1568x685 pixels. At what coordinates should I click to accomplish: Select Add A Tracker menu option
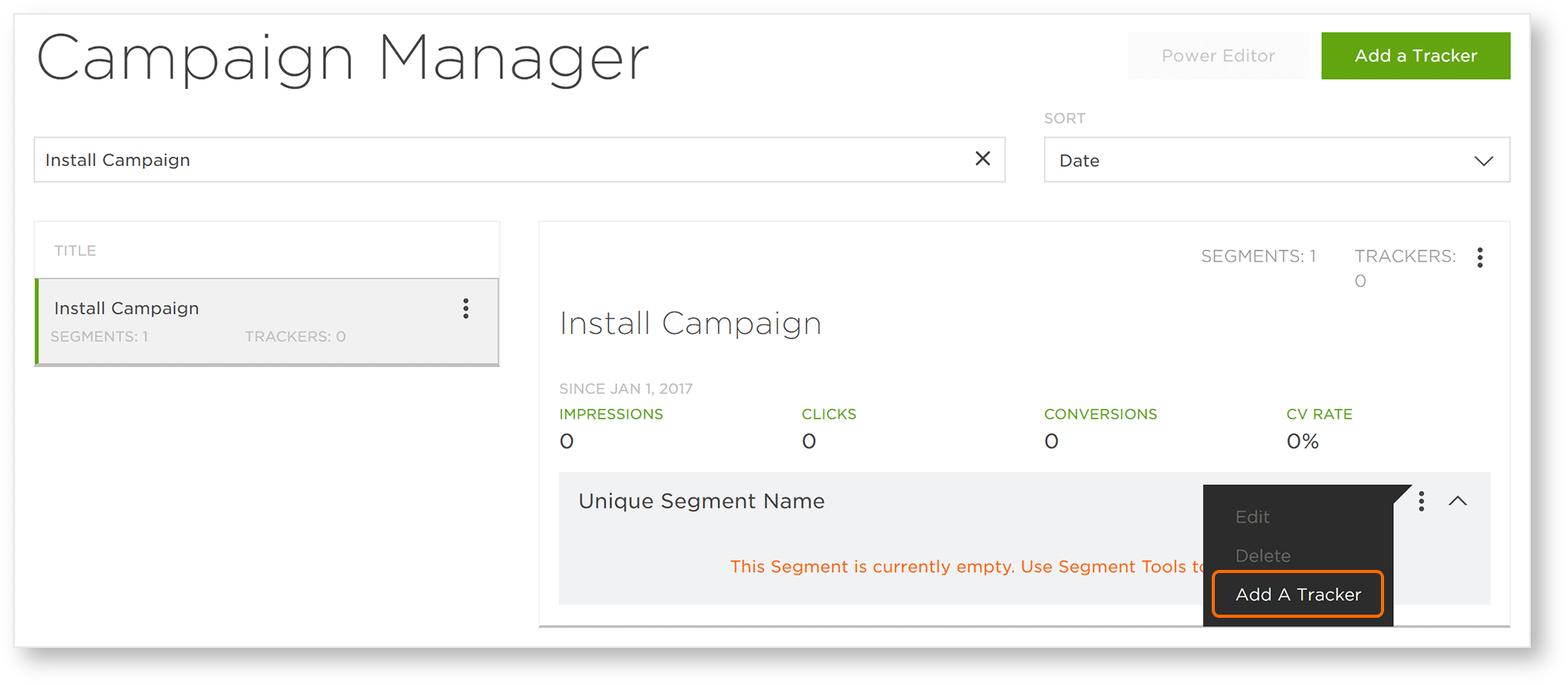[1298, 594]
